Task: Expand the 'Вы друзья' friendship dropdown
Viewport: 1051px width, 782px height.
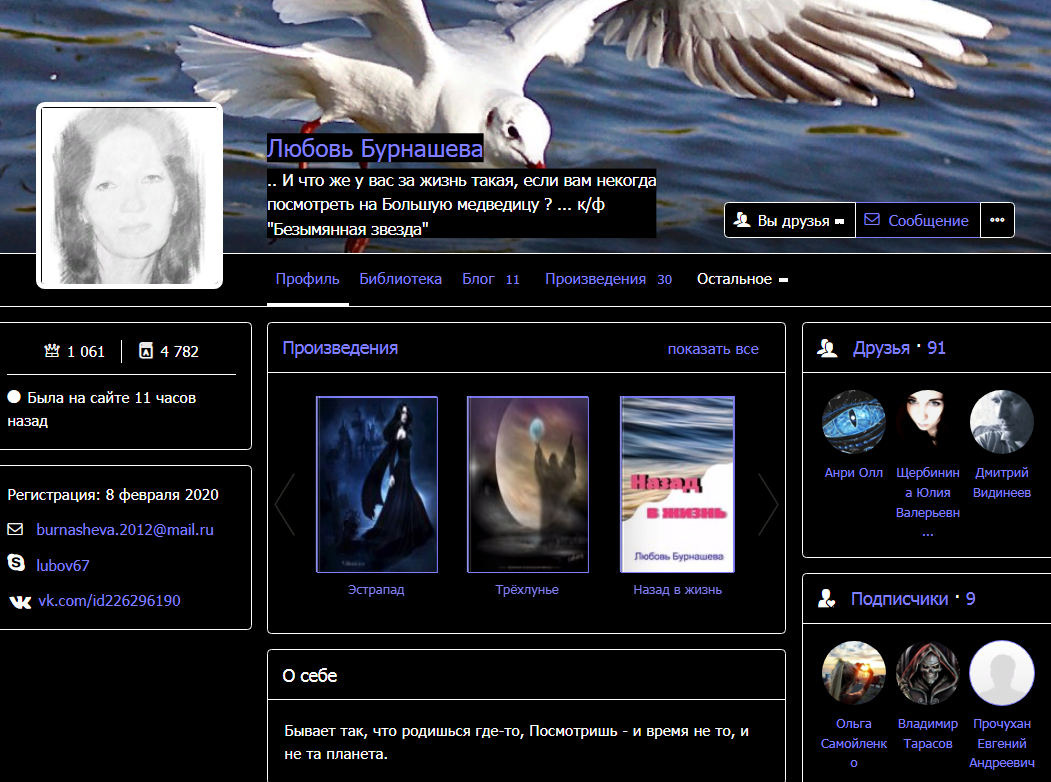Action: 789,220
